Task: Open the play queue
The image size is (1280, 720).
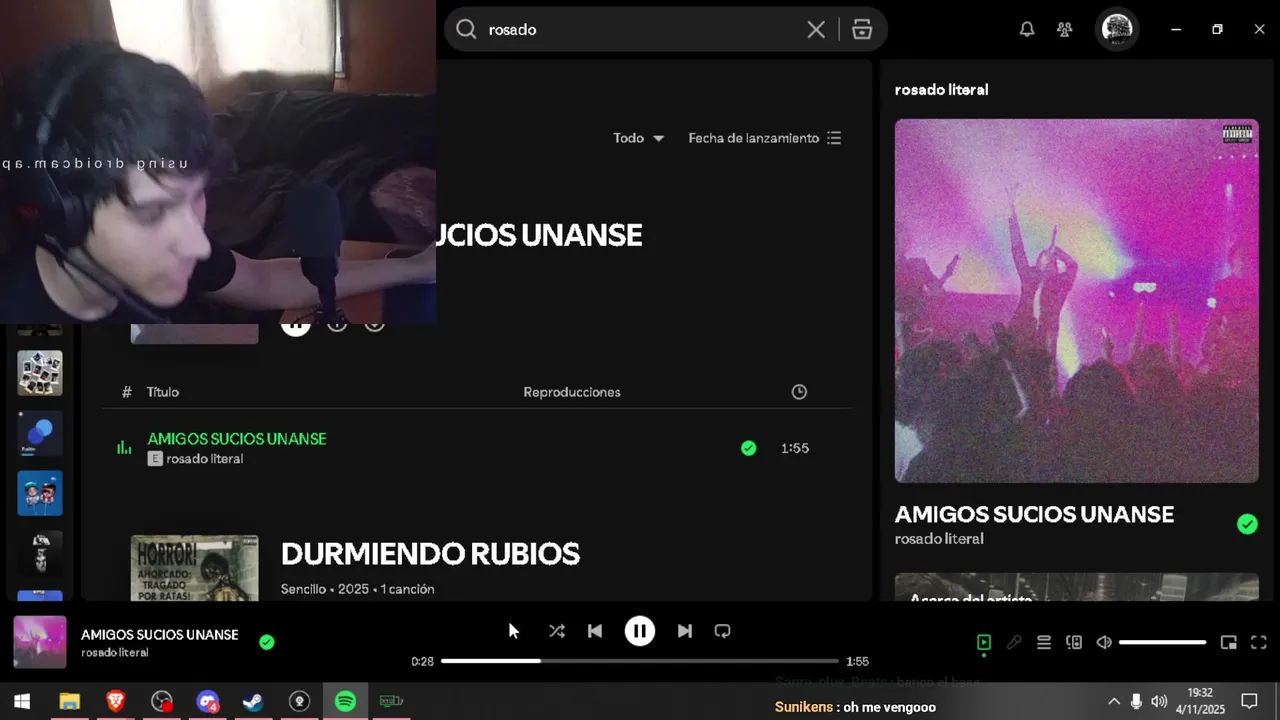Action: [1044, 643]
